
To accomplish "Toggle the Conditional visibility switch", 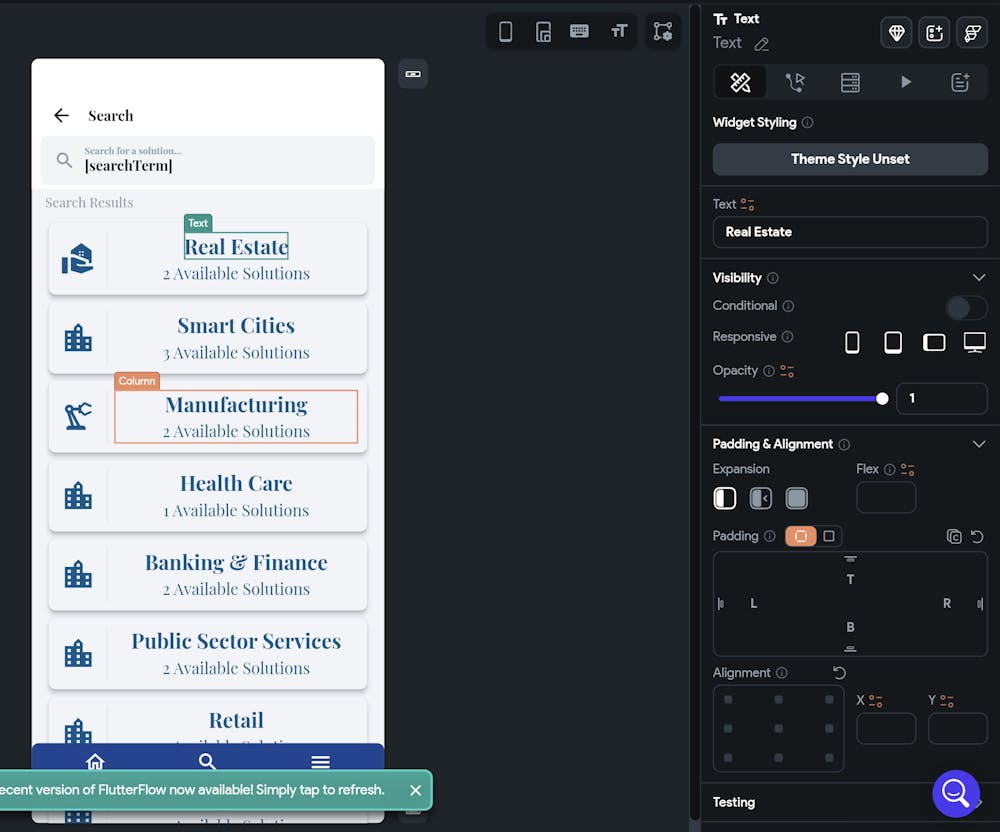I will point(966,306).
